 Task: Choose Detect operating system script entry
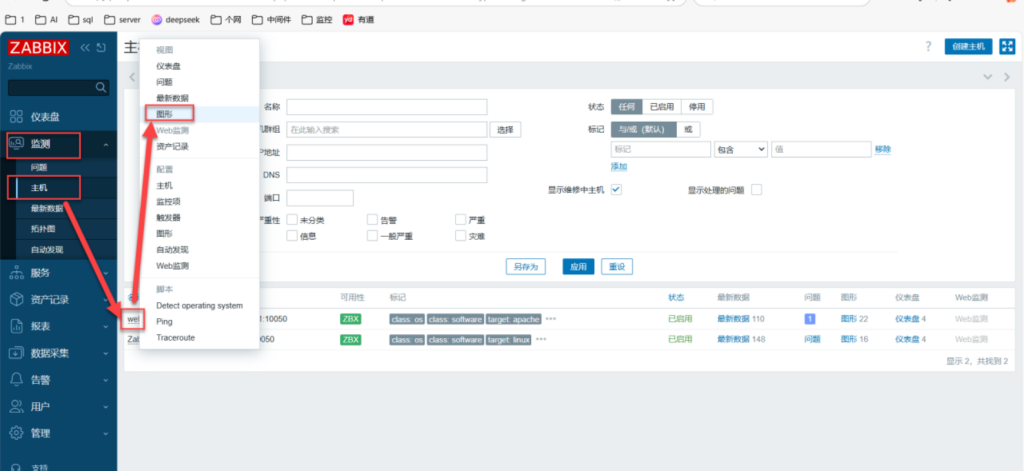199,306
